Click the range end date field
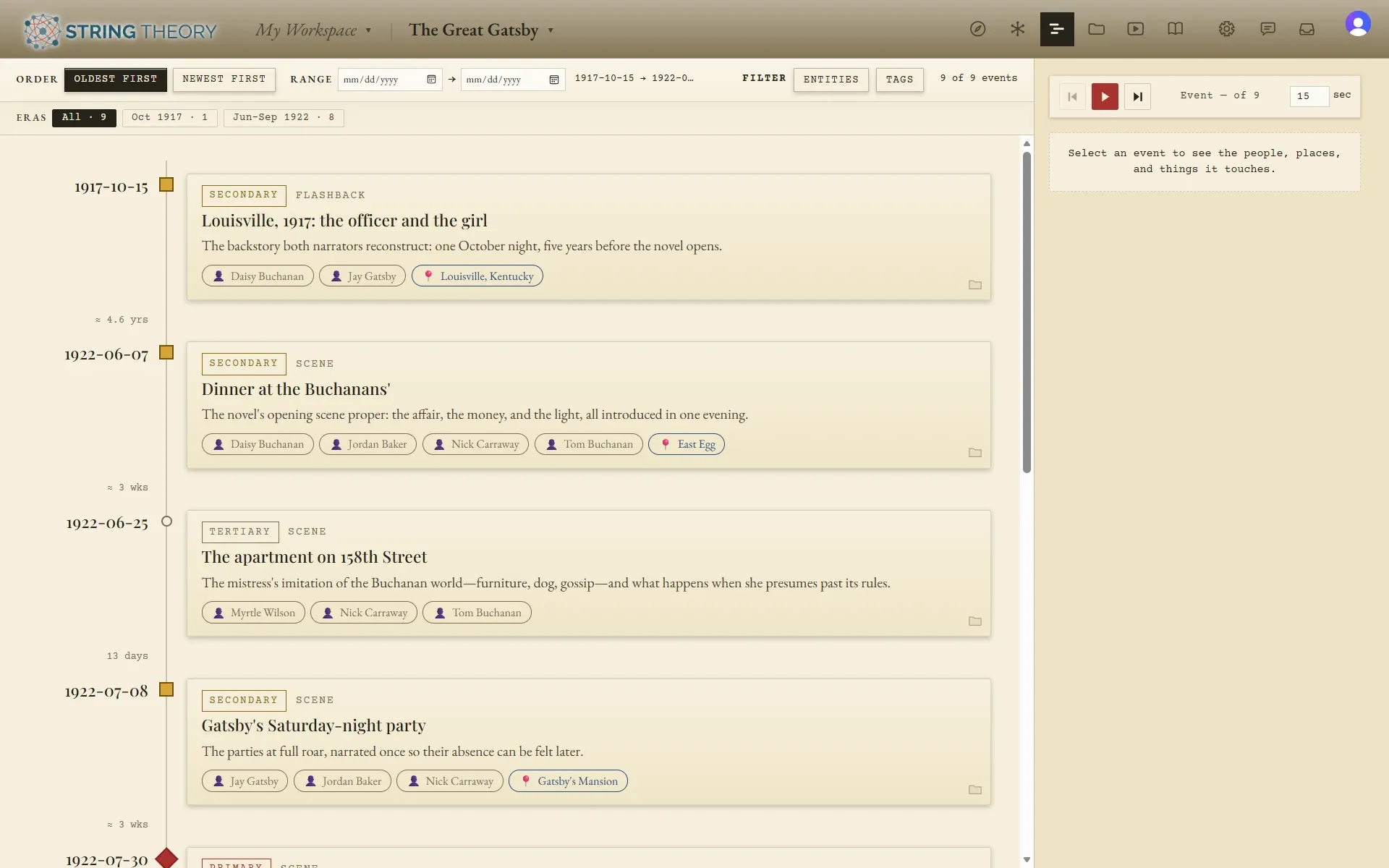Image resolution: width=1389 pixels, height=868 pixels. 513,80
